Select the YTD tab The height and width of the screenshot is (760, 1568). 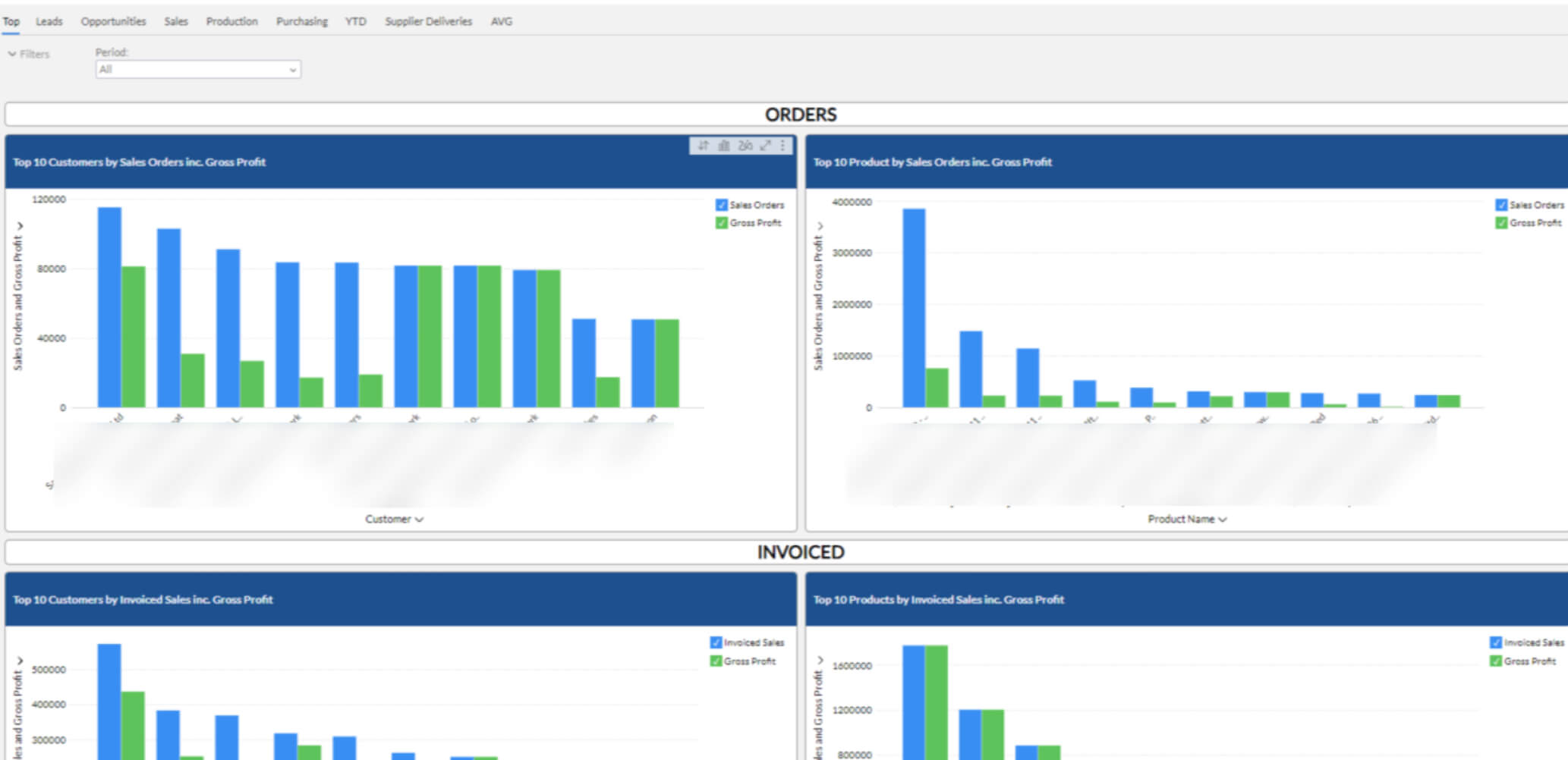(355, 21)
